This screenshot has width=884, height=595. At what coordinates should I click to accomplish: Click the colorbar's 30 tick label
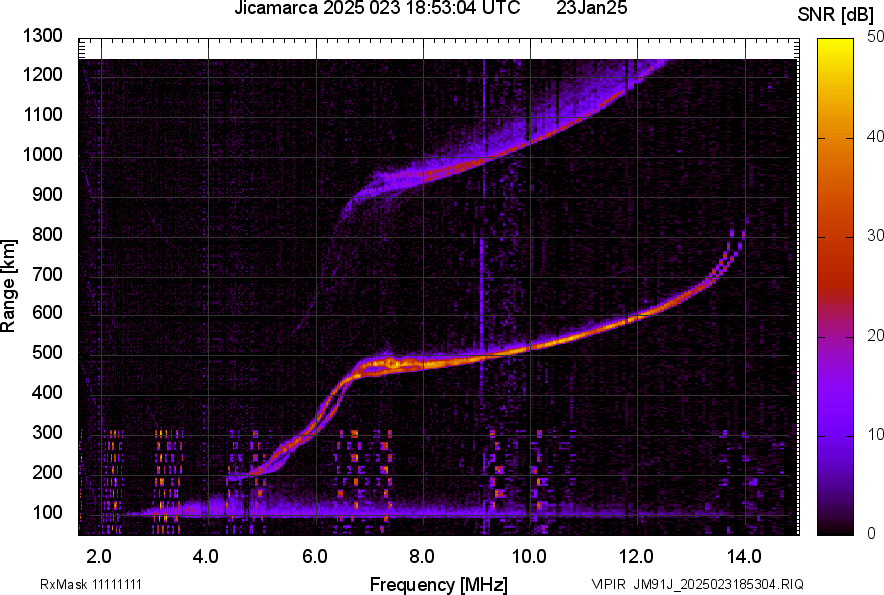click(x=874, y=235)
